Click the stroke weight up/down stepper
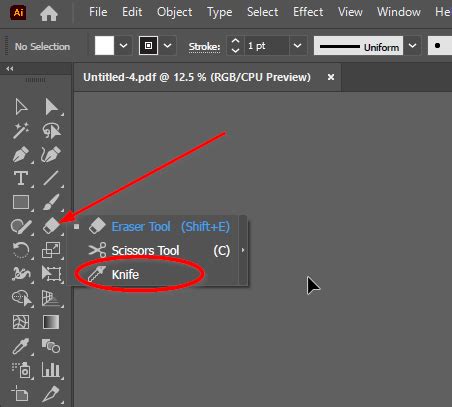Viewport: 452px width, 407px height. coord(235,46)
